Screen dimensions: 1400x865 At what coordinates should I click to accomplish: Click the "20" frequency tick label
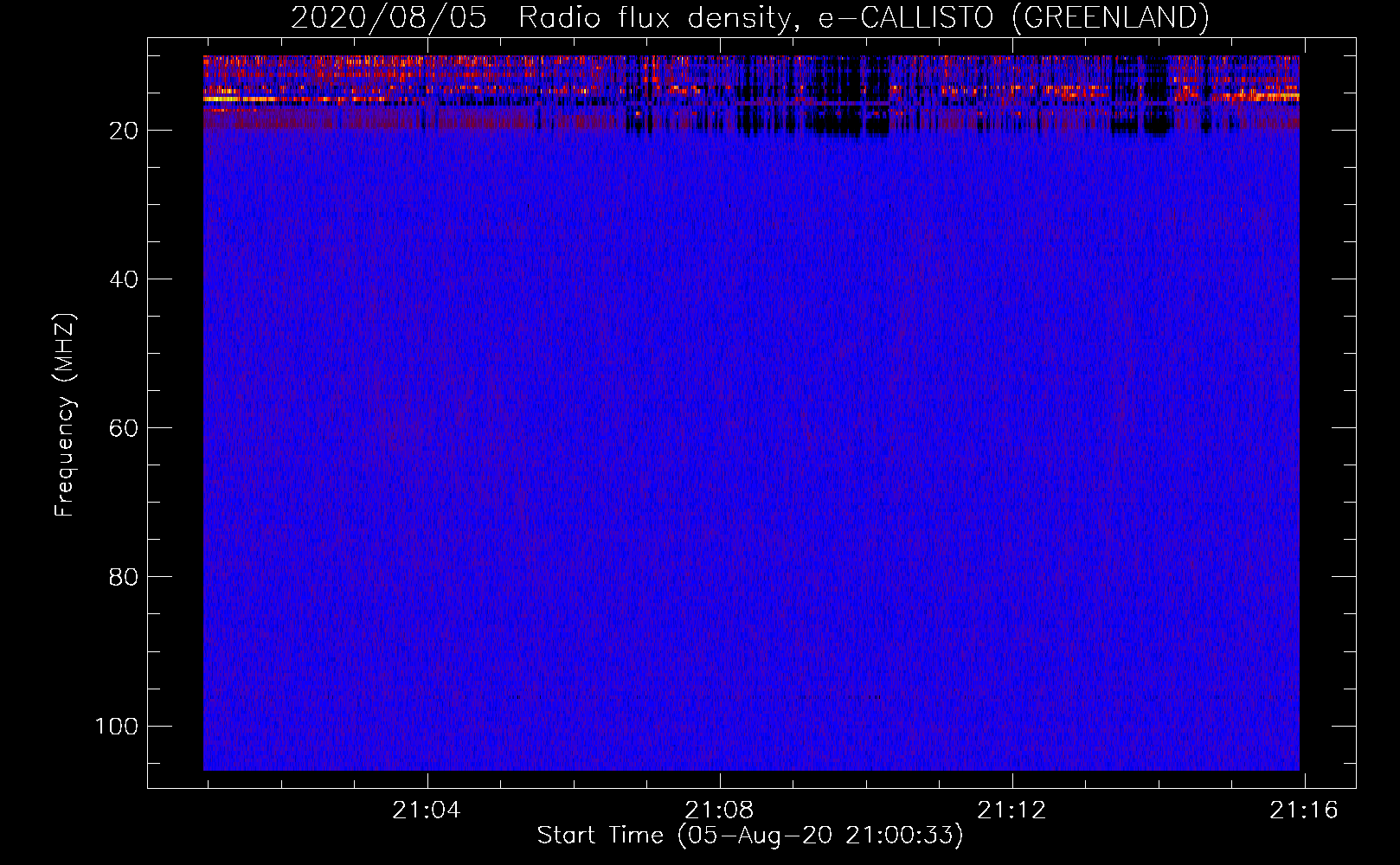pos(124,131)
